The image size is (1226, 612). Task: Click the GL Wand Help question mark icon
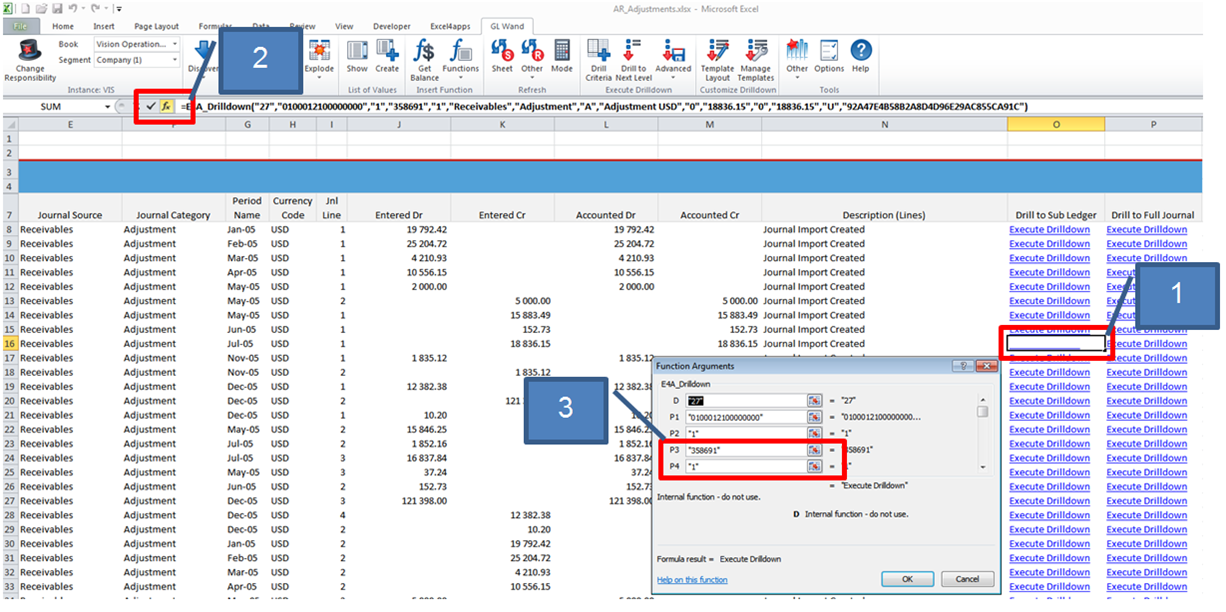(860, 50)
